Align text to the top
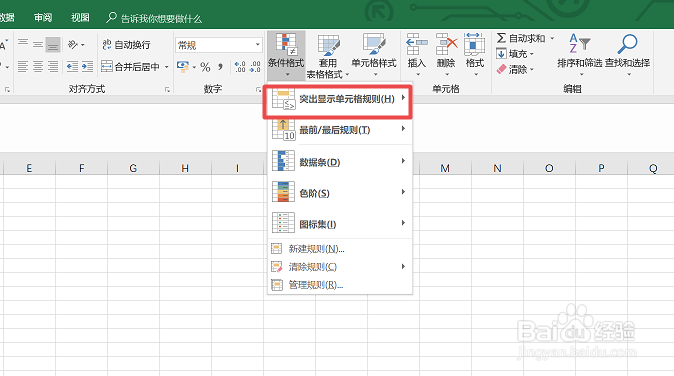Image resolution: width=674 pixels, height=376 pixels. (23, 44)
